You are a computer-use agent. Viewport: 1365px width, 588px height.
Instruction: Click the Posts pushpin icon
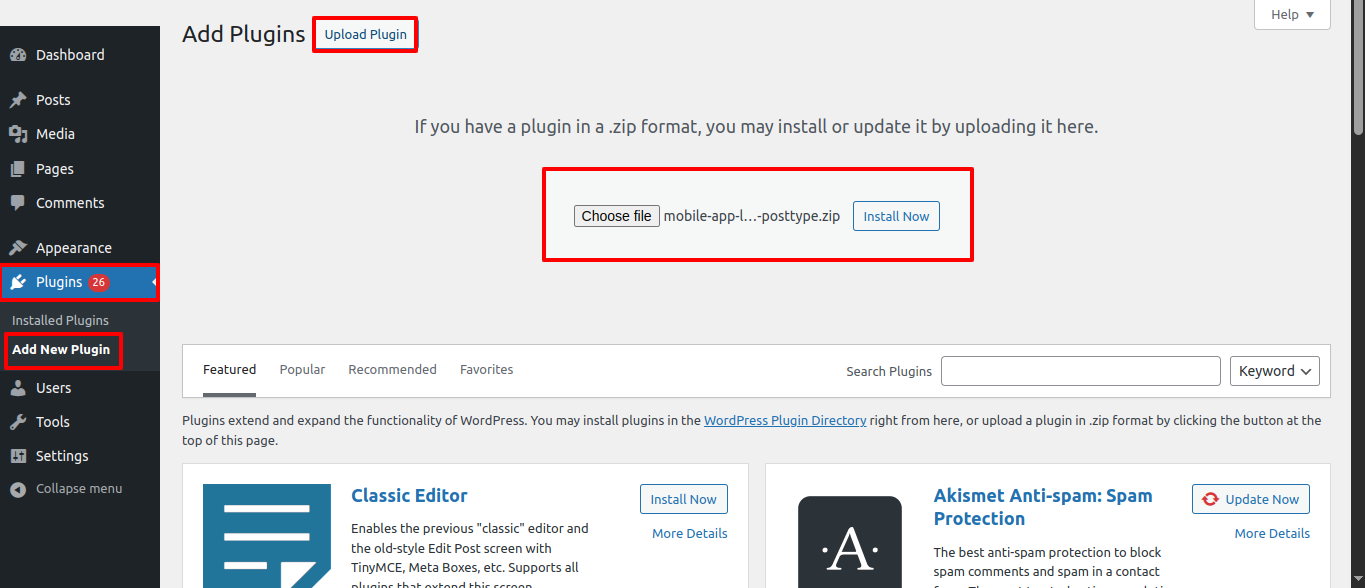pyautogui.click(x=18, y=100)
